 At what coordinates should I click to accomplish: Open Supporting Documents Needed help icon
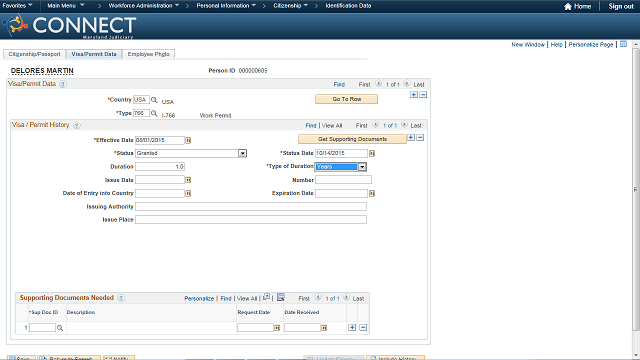121,298
